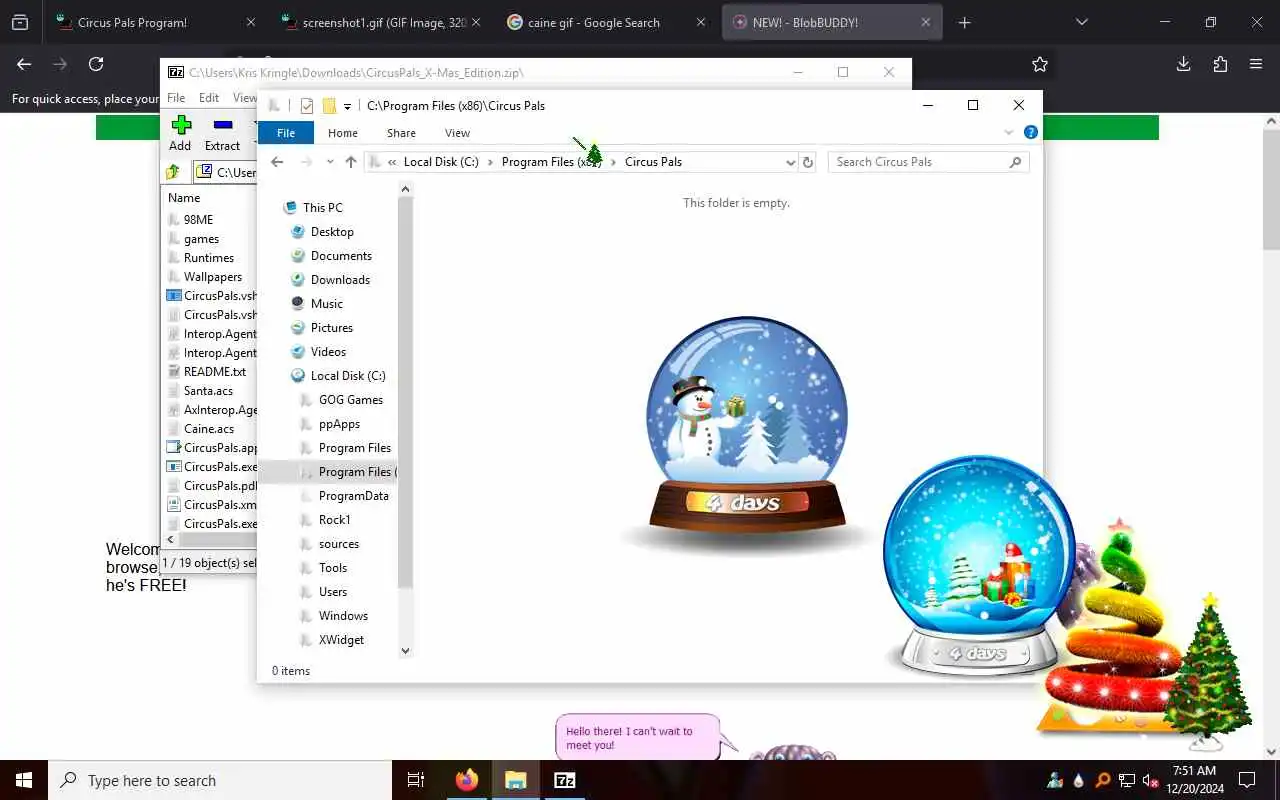Select Downloads in the navigation pane

point(340,280)
